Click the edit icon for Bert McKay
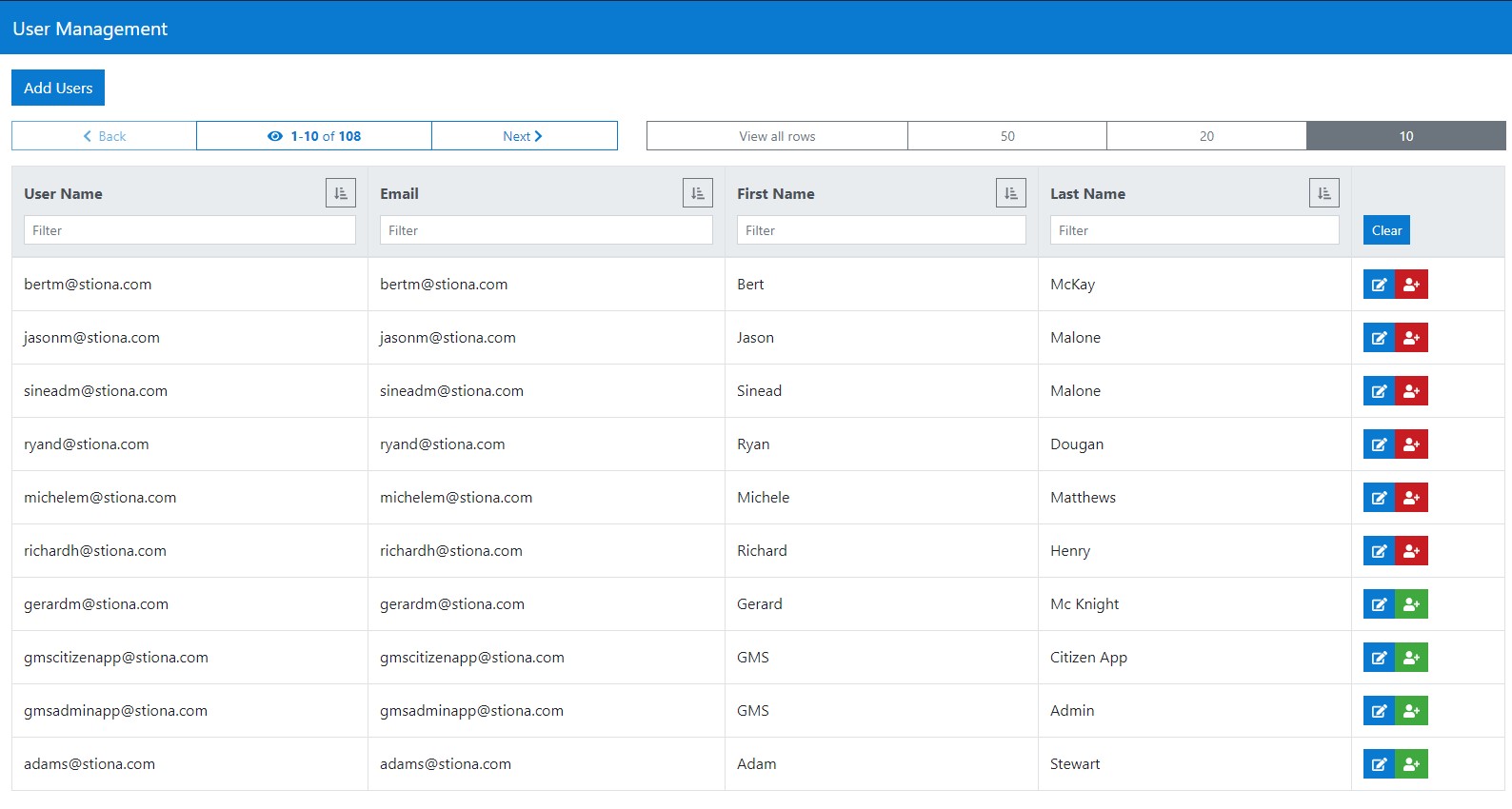The width and height of the screenshot is (1512, 809). pyautogui.click(x=1379, y=285)
